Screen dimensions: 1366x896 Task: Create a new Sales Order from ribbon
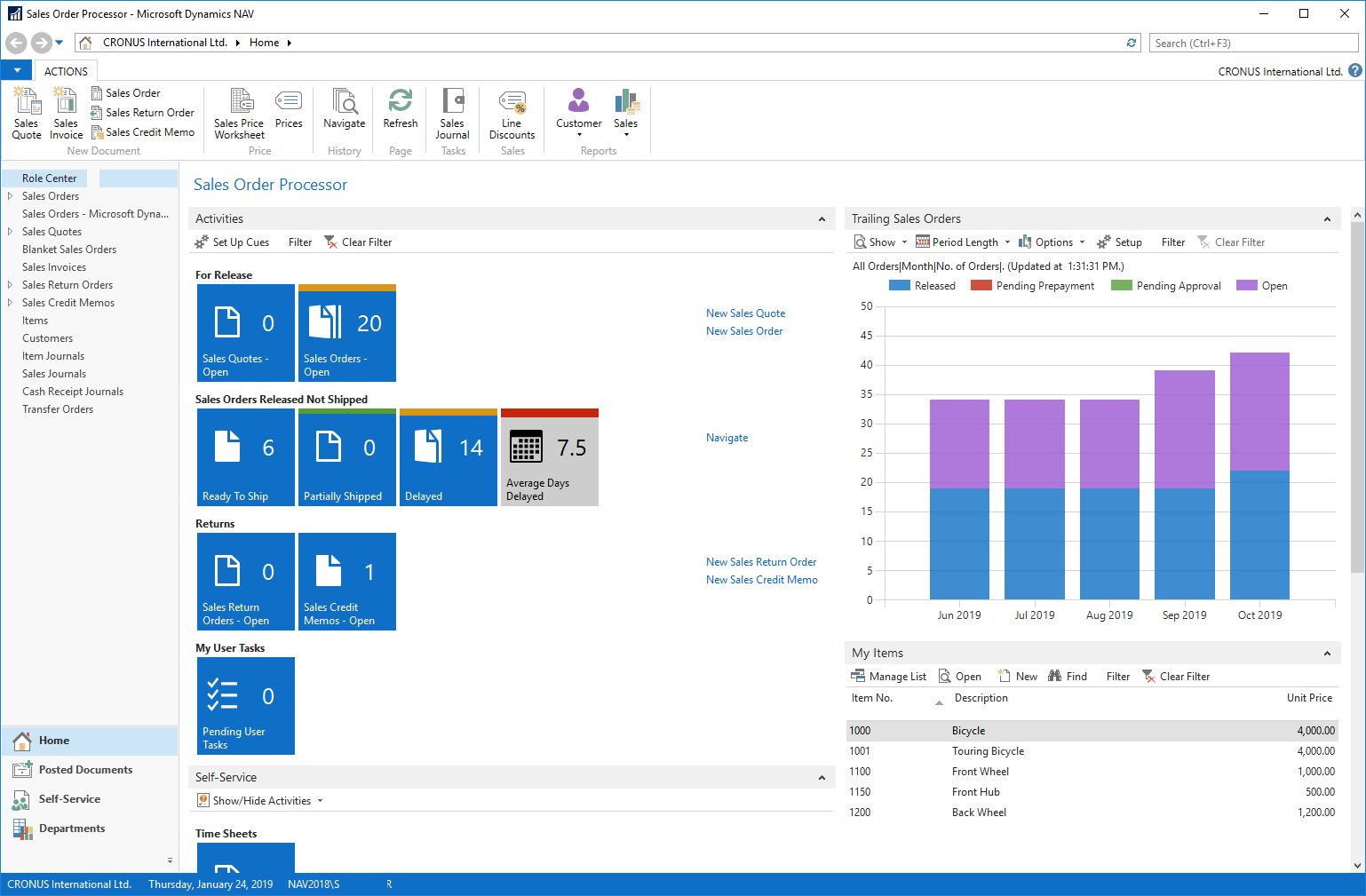point(125,93)
